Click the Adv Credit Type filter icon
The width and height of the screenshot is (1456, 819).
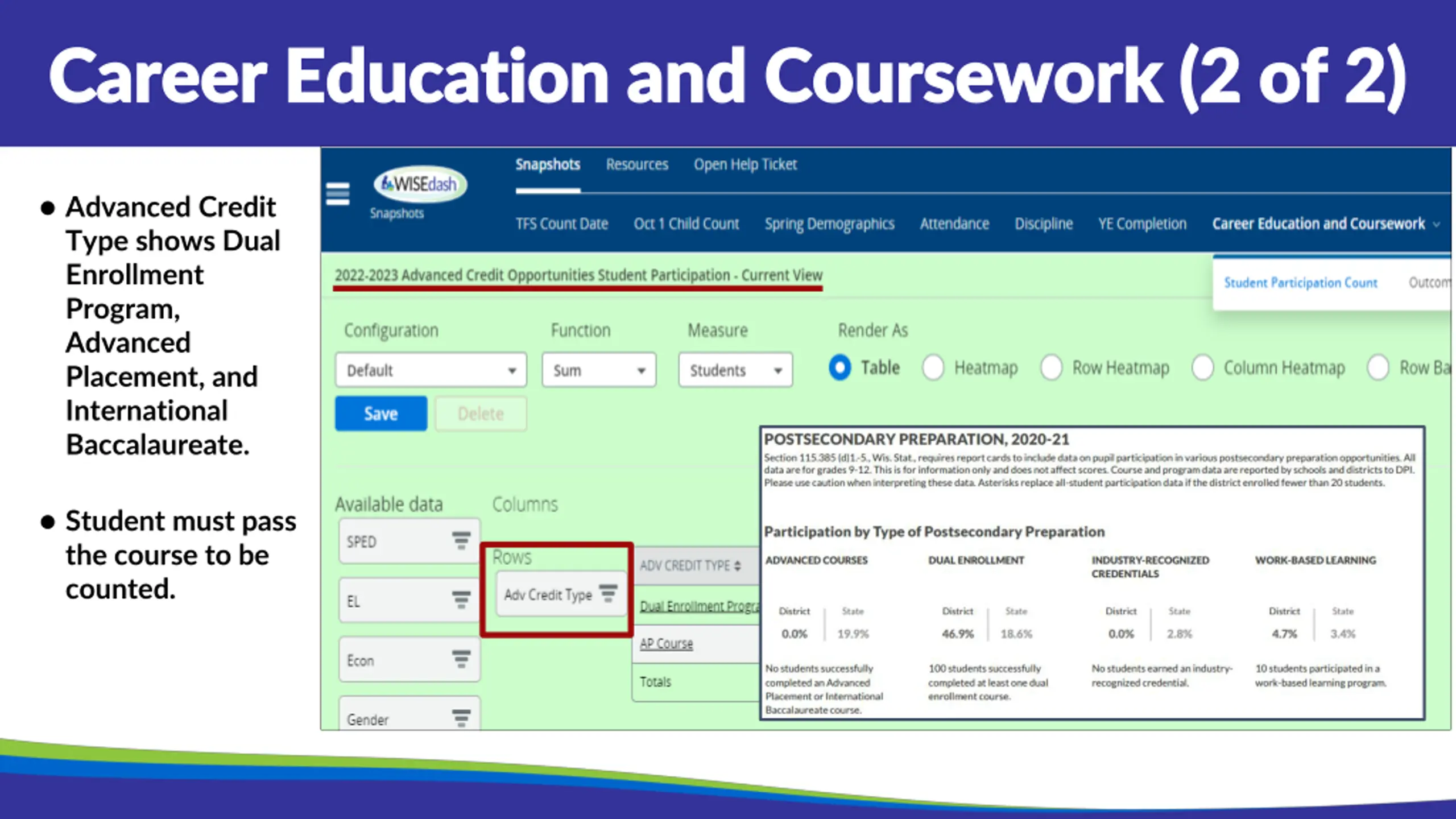coord(608,594)
